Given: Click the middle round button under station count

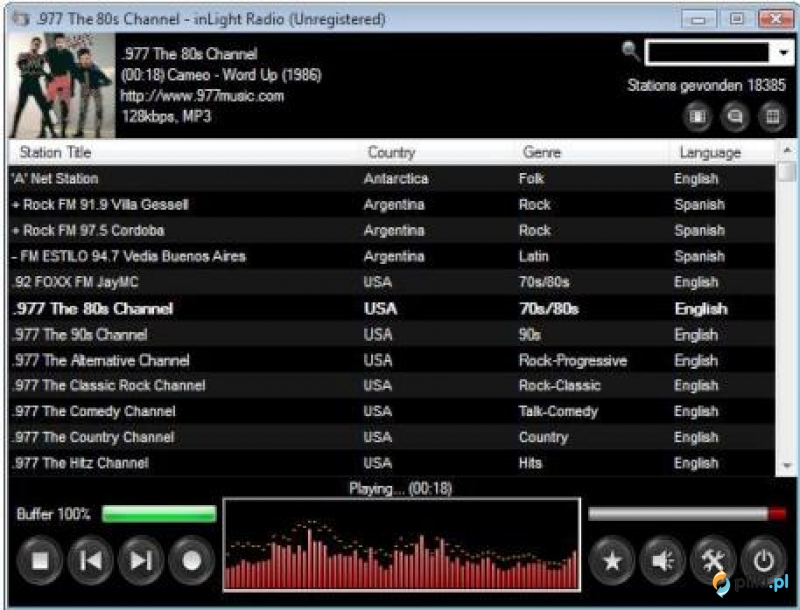Looking at the screenshot, I should point(735,117).
